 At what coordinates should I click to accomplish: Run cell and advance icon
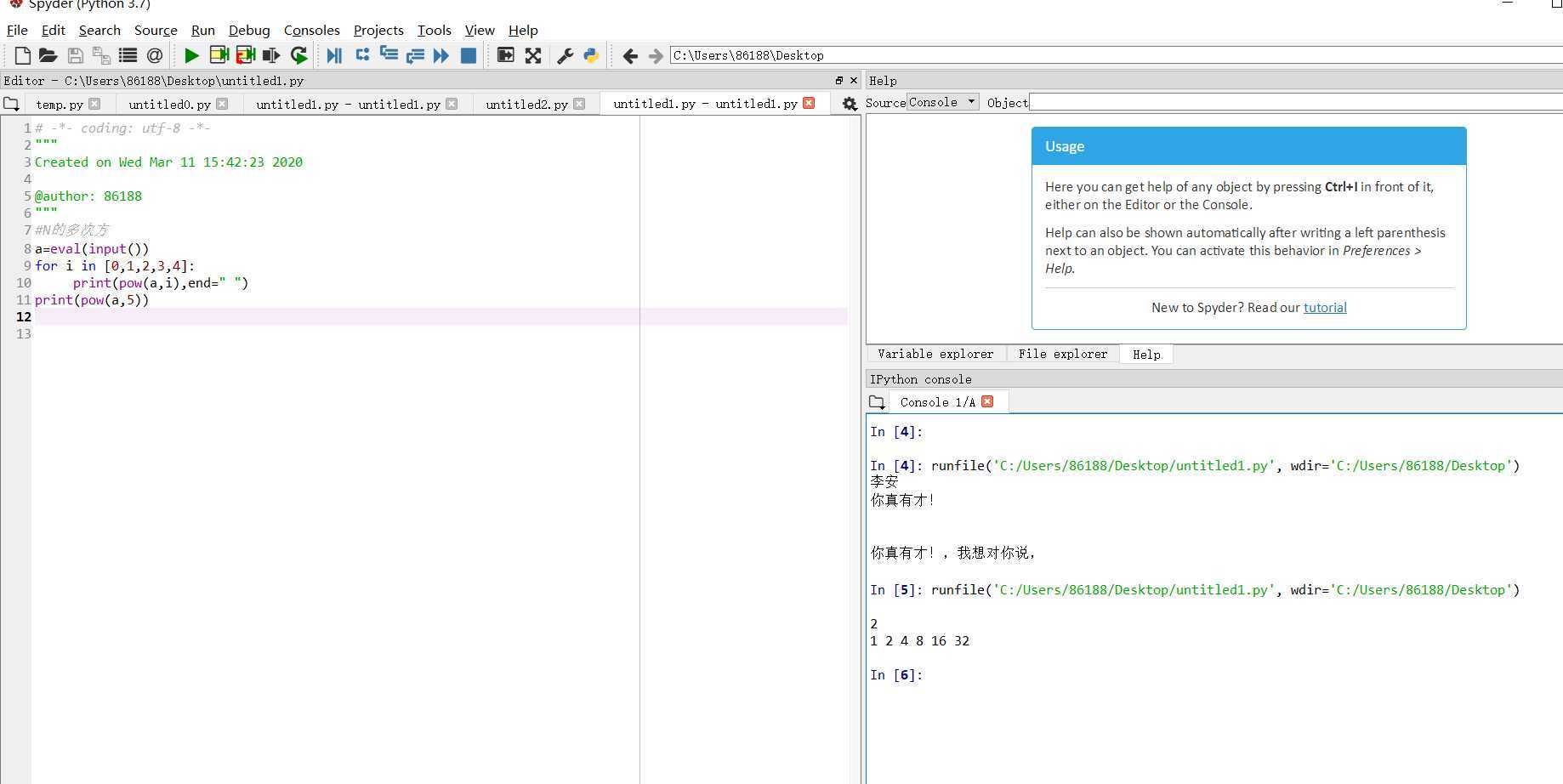(x=245, y=55)
